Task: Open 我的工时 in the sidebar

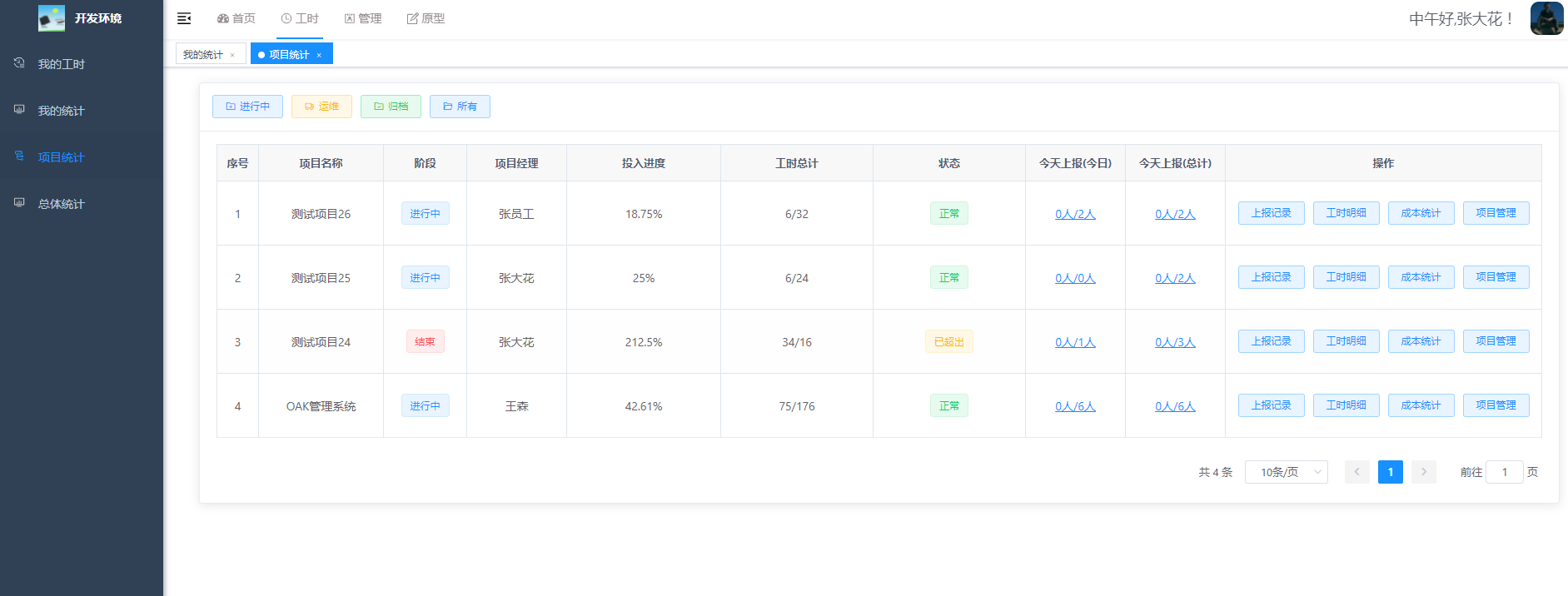Action: click(x=61, y=64)
